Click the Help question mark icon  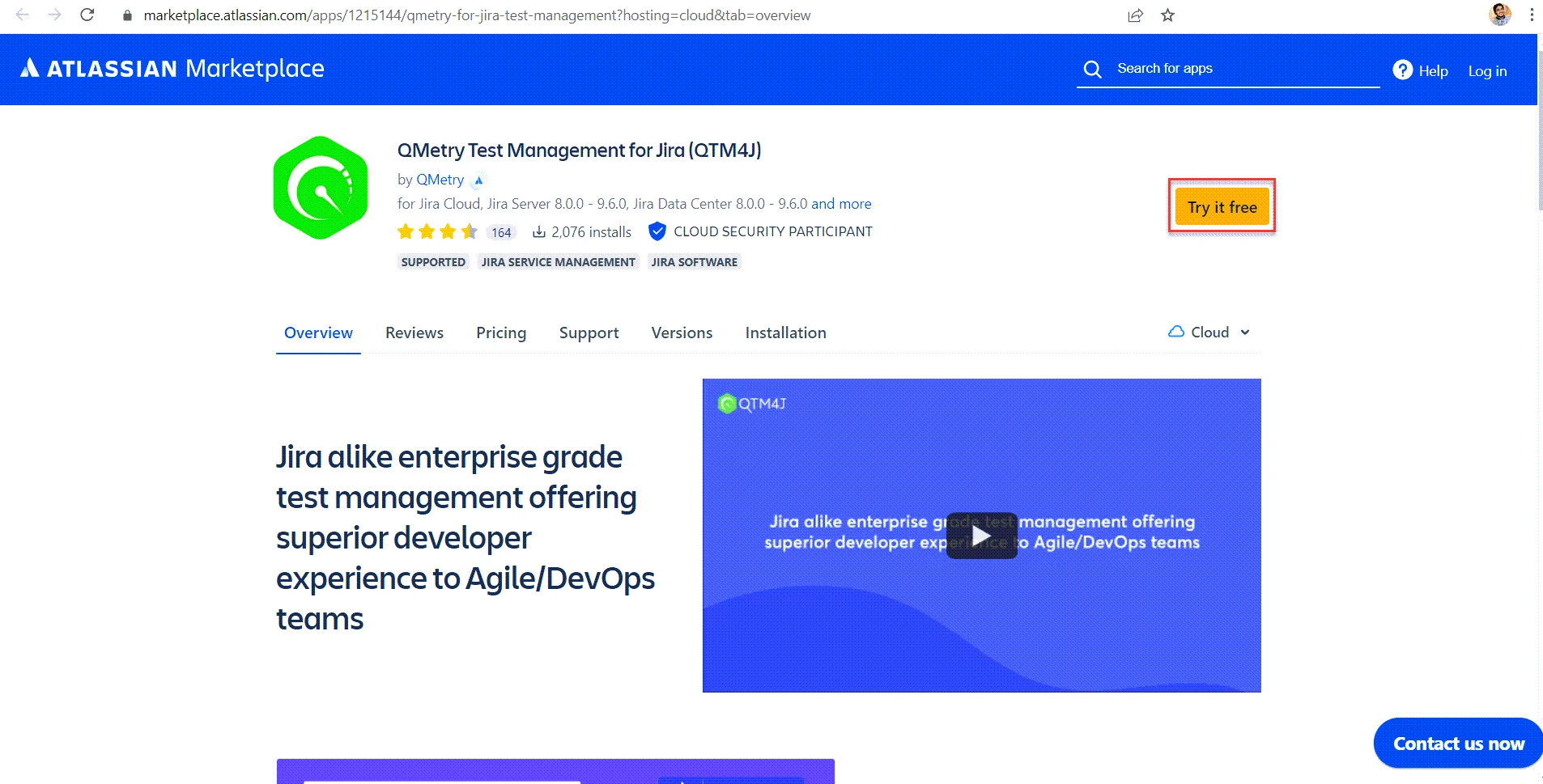coord(1402,70)
